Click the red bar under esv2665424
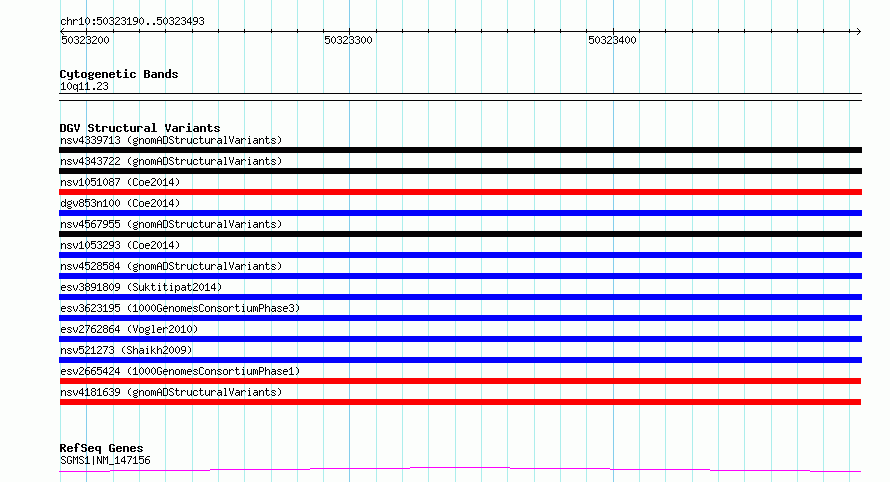Screen dimensions: 890x482 click(x=460, y=381)
